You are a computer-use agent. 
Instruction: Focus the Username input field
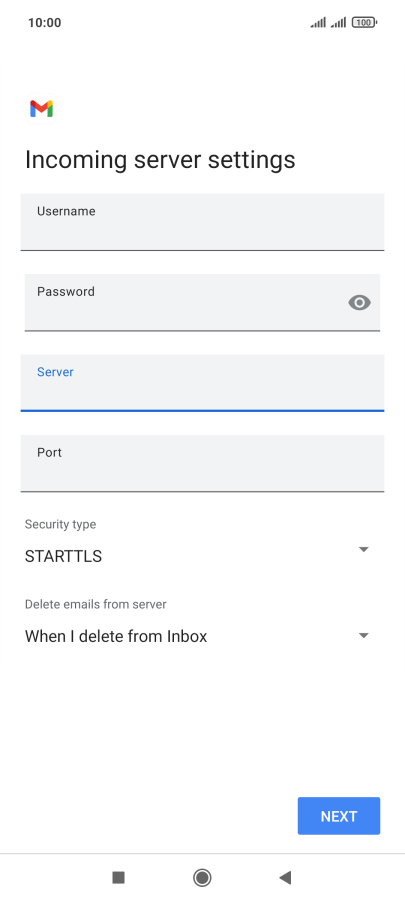[x=202, y=222]
